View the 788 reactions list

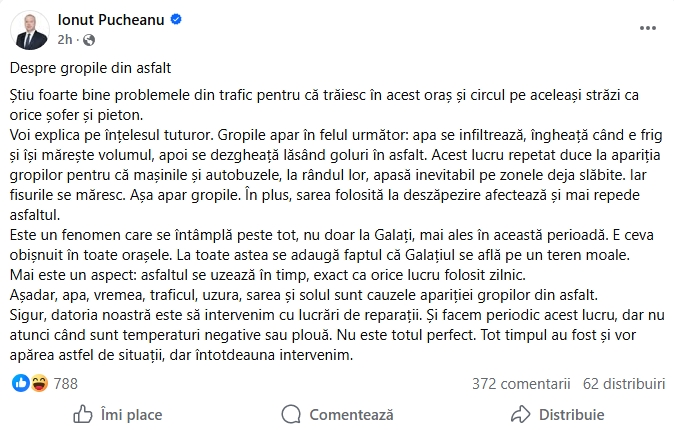pyautogui.click(x=65, y=383)
